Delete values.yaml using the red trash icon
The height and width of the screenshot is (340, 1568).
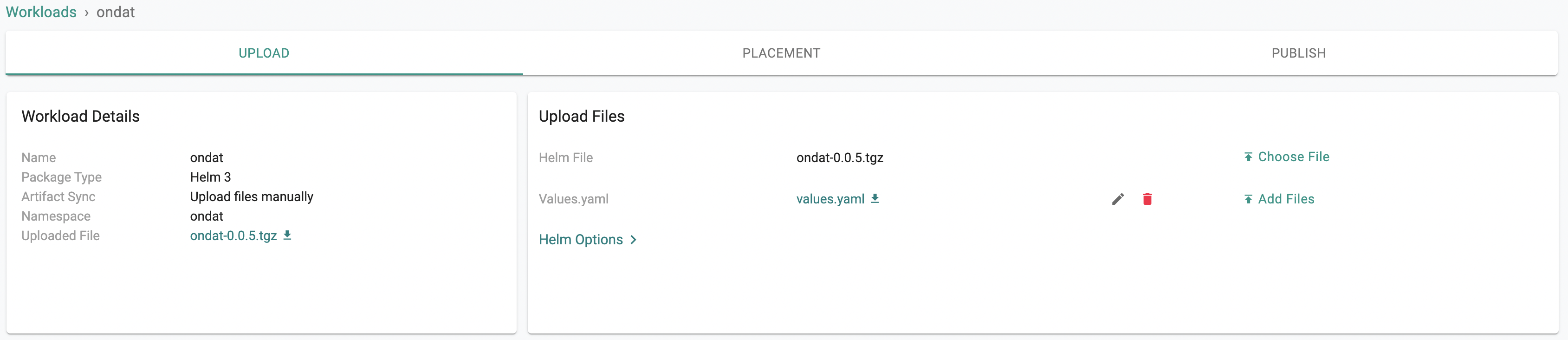click(1147, 199)
